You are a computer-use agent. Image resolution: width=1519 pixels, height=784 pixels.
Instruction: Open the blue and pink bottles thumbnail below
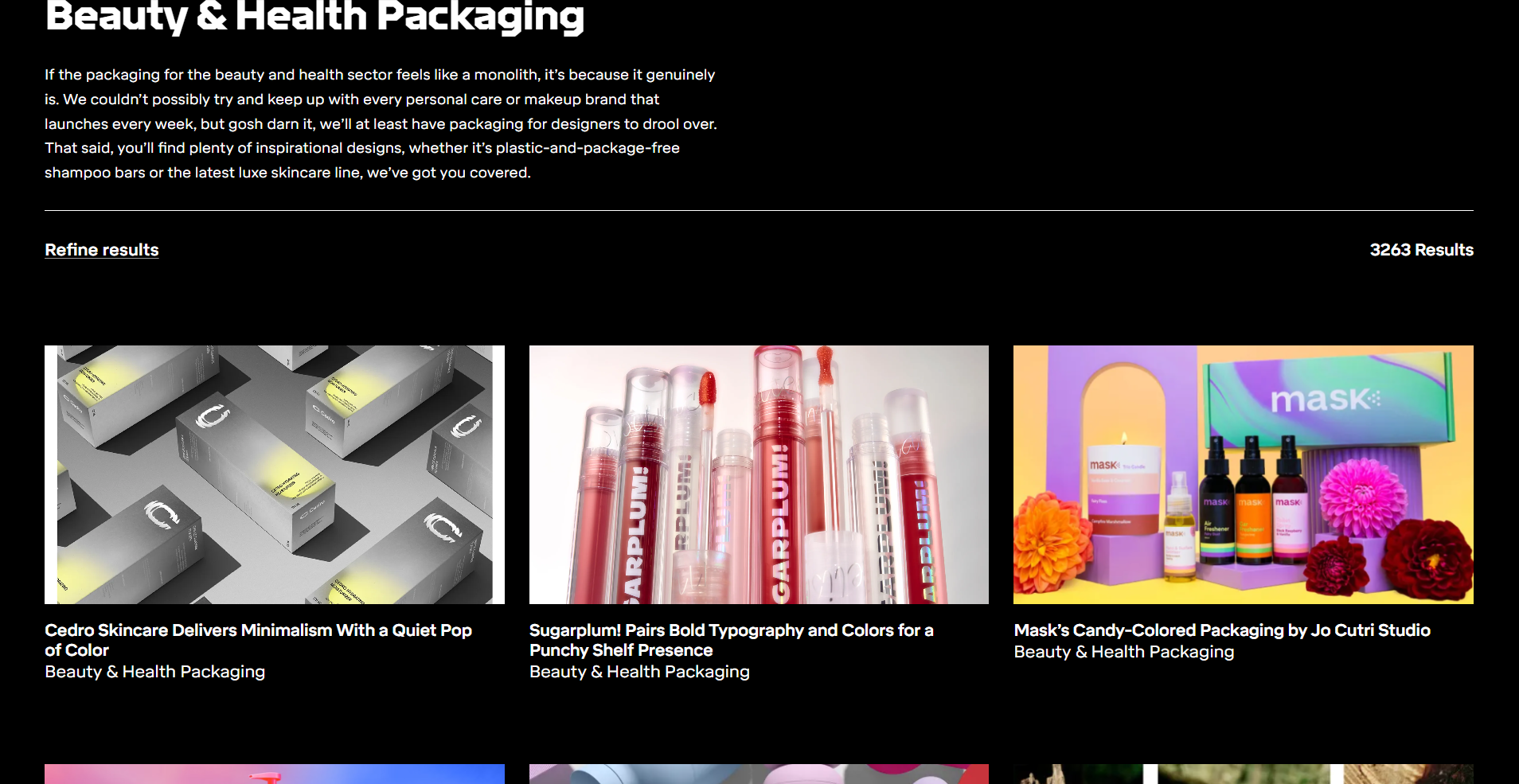pos(759,774)
